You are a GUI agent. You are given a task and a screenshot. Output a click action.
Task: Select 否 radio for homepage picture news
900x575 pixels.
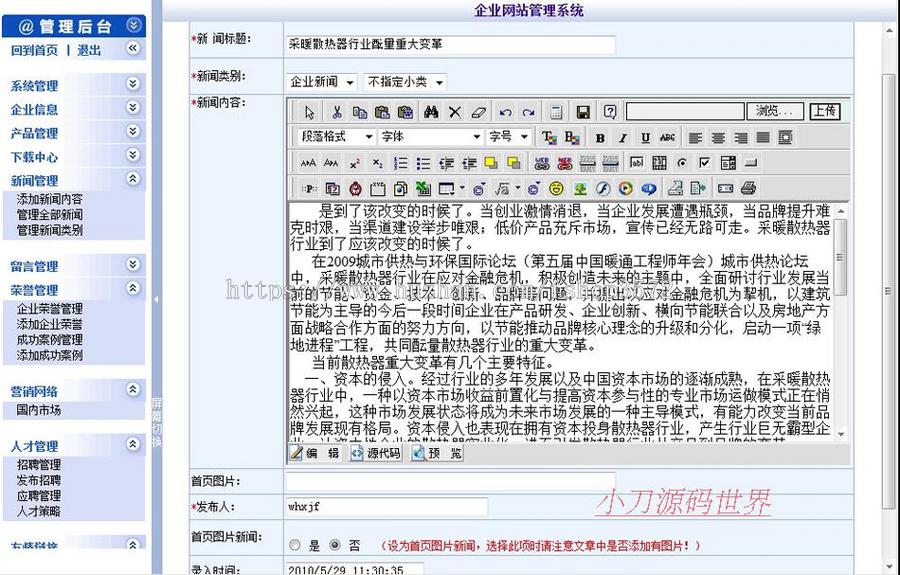335,545
